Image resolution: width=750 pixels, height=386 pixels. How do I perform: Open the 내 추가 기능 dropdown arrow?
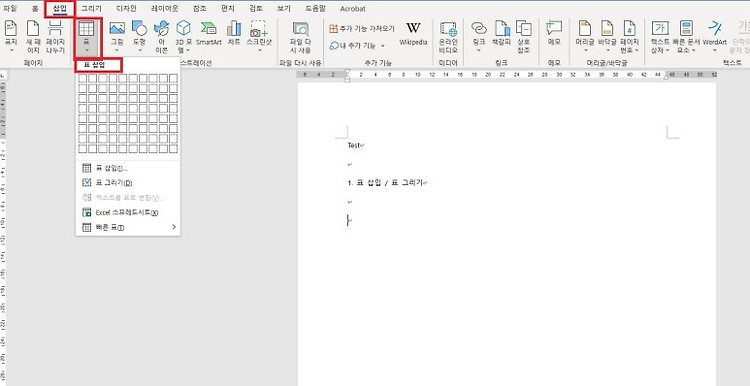[383, 46]
